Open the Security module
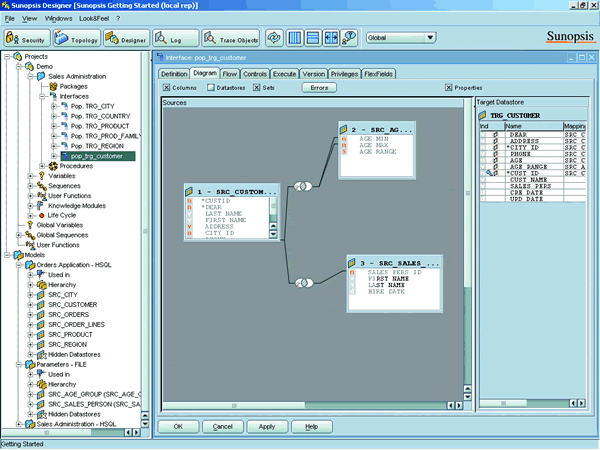 (27, 38)
